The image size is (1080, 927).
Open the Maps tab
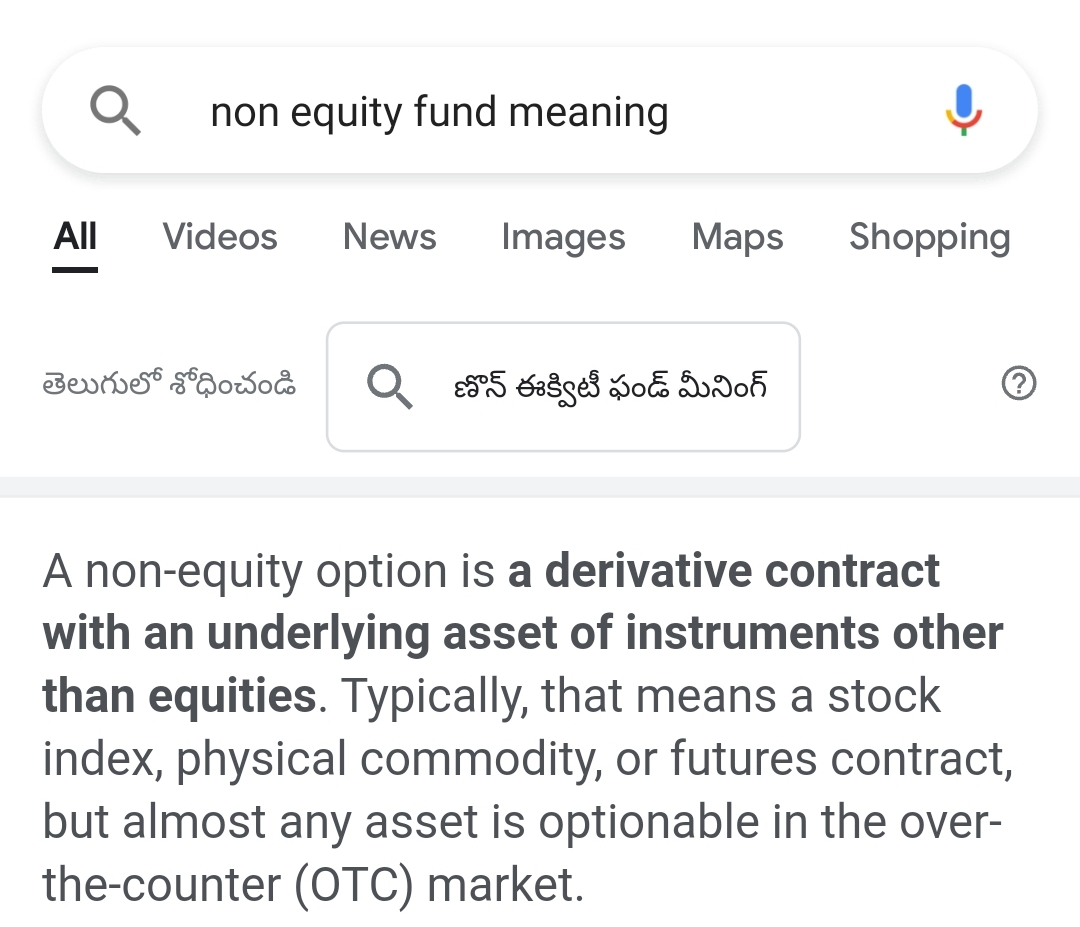coord(737,238)
